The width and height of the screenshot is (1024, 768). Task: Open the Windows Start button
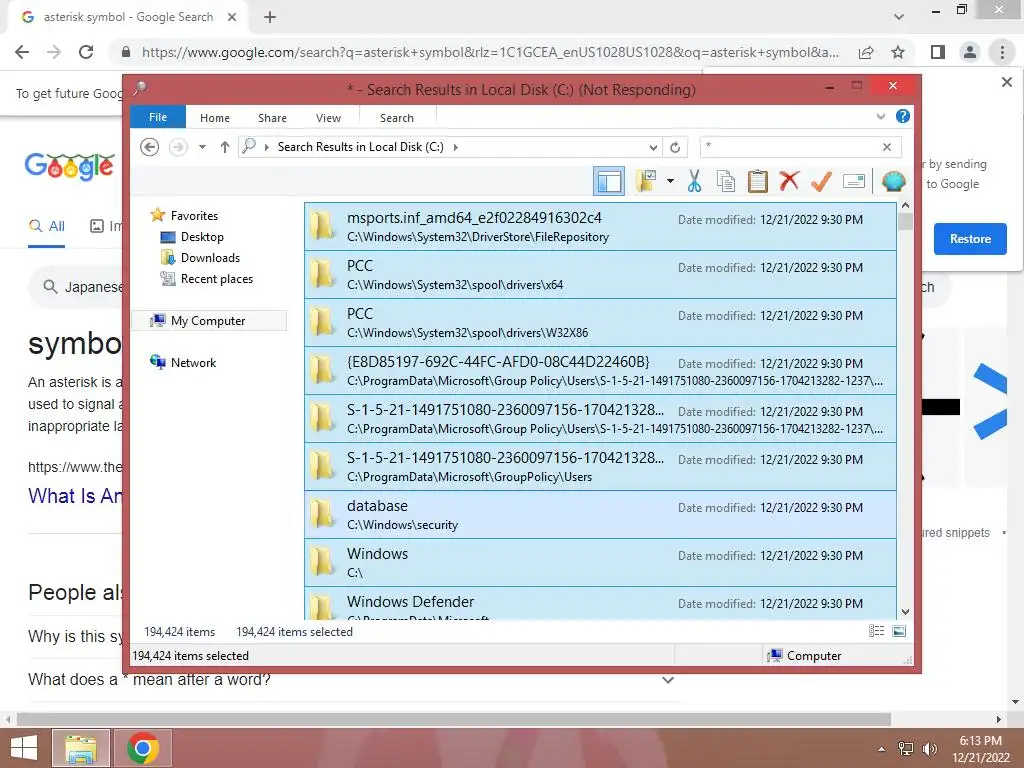coord(24,748)
